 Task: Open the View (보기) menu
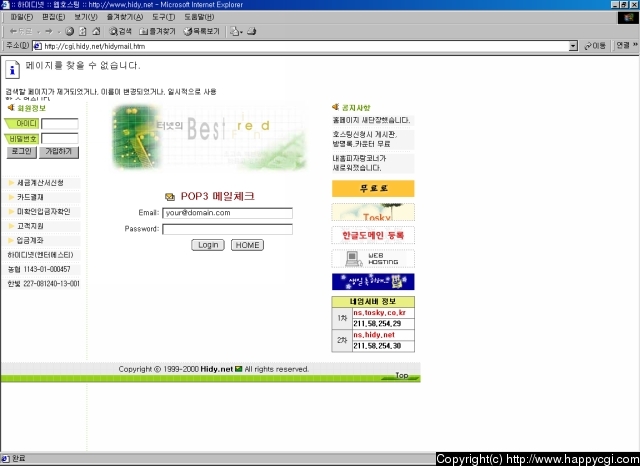pyautogui.click(x=86, y=17)
